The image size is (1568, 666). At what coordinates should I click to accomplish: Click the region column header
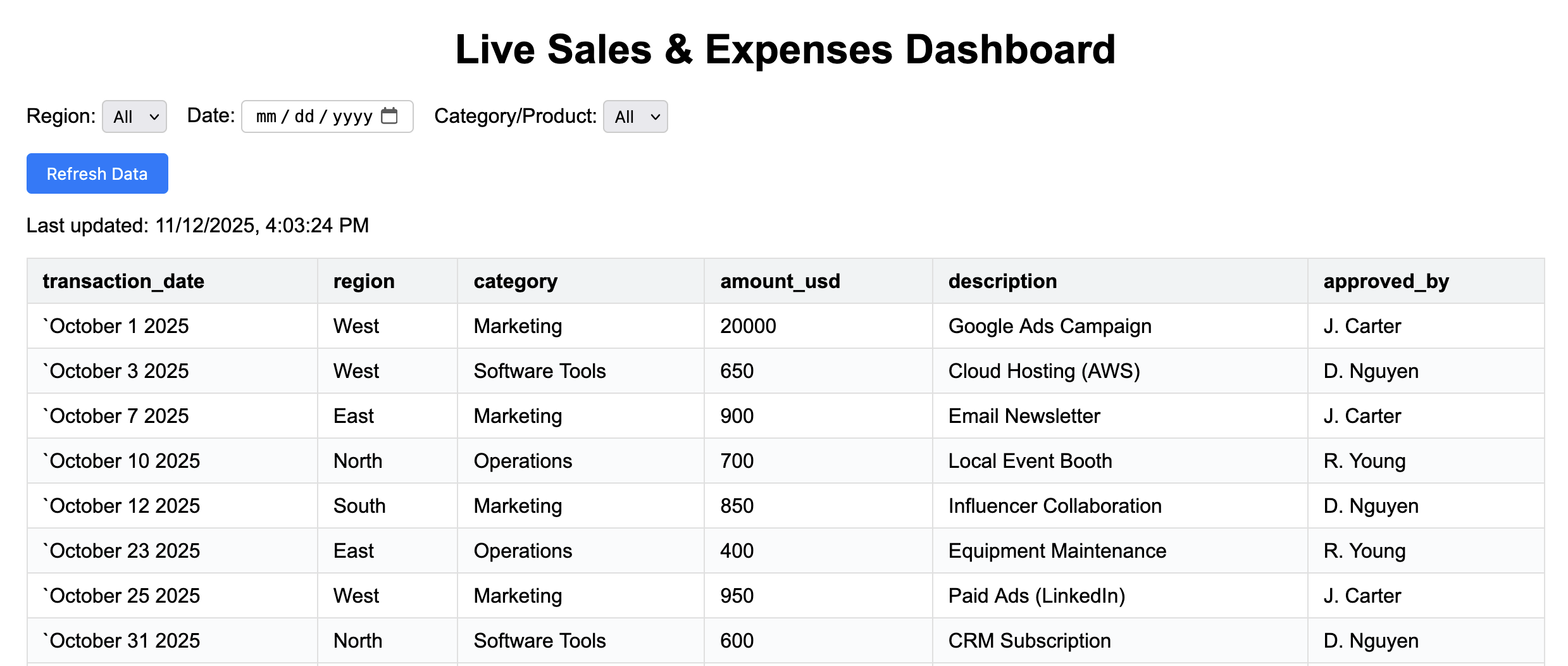point(364,281)
